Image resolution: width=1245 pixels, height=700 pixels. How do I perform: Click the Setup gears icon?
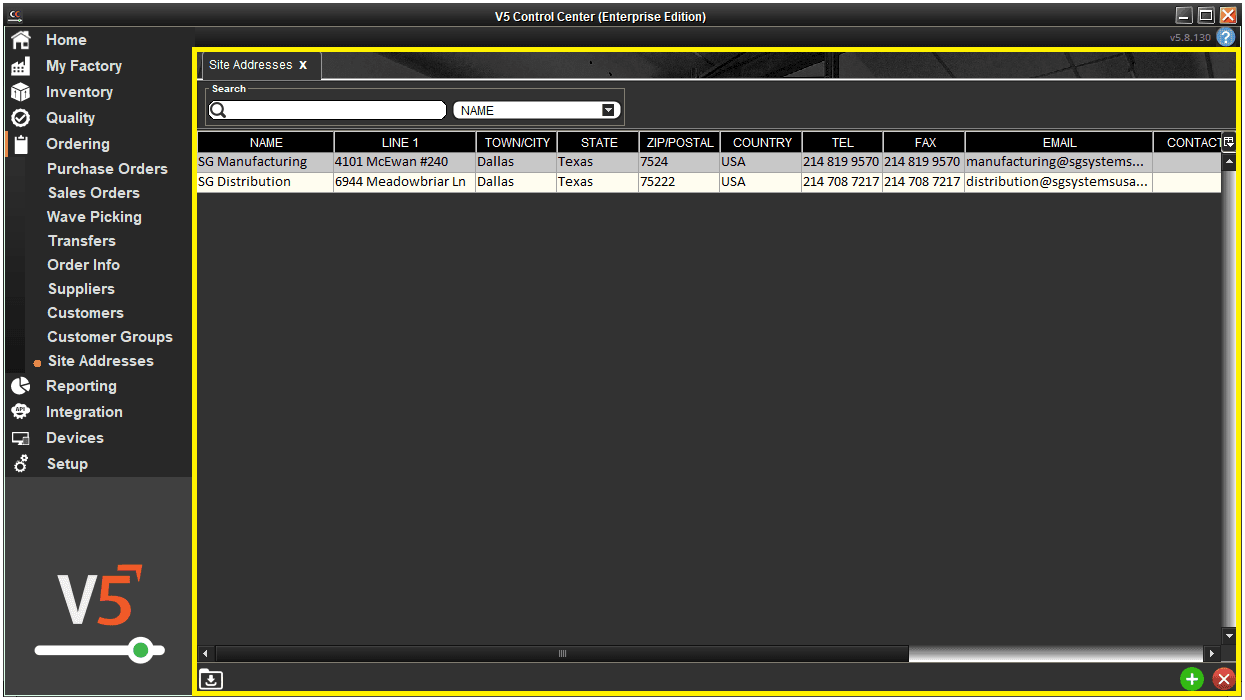[x=20, y=464]
